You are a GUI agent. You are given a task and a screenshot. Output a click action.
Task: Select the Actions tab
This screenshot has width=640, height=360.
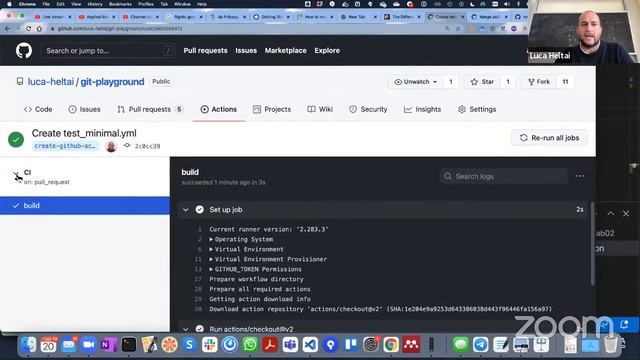(219, 109)
